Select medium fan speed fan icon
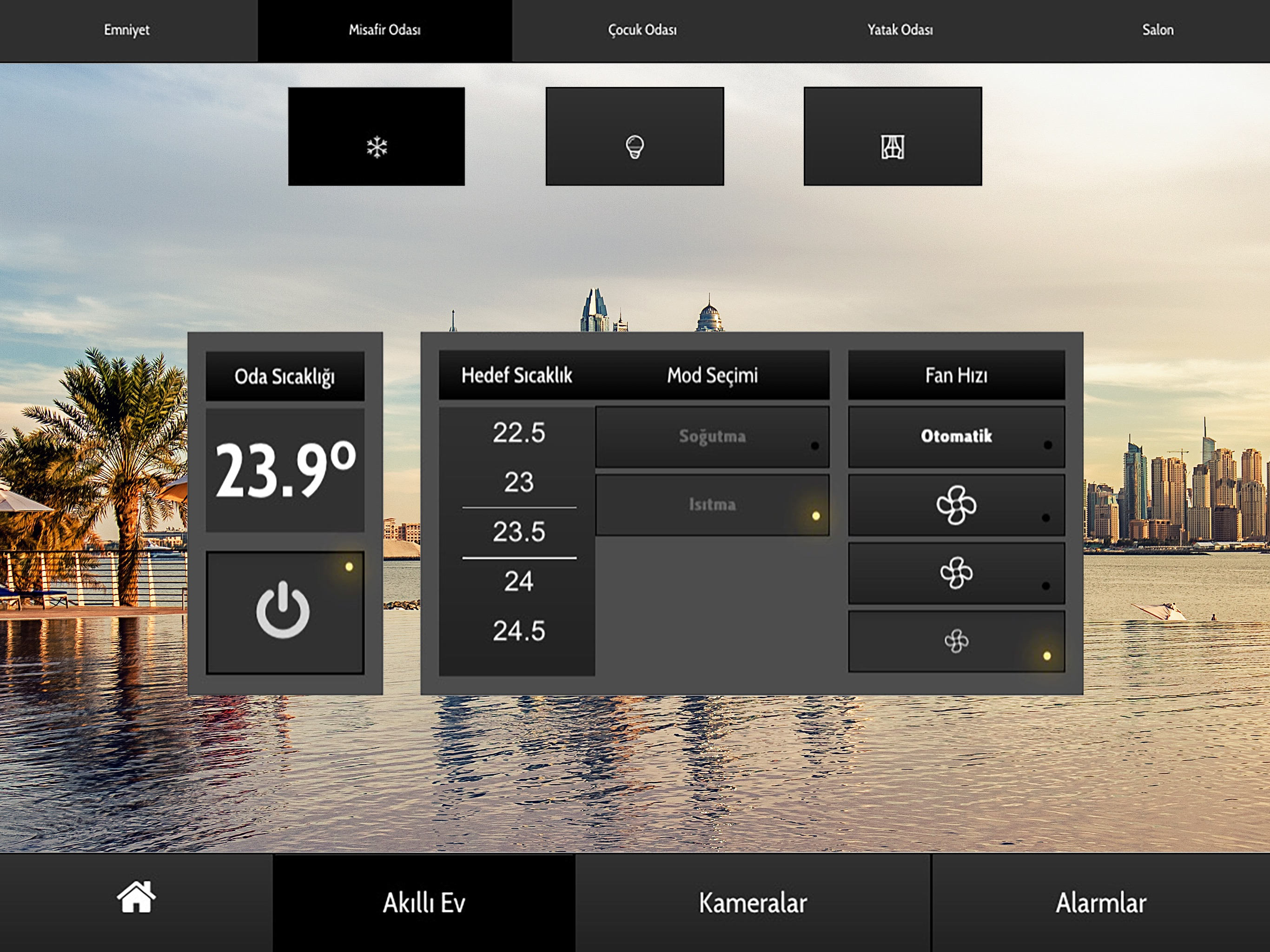Screen dimensions: 1270x952 point(957,573)
